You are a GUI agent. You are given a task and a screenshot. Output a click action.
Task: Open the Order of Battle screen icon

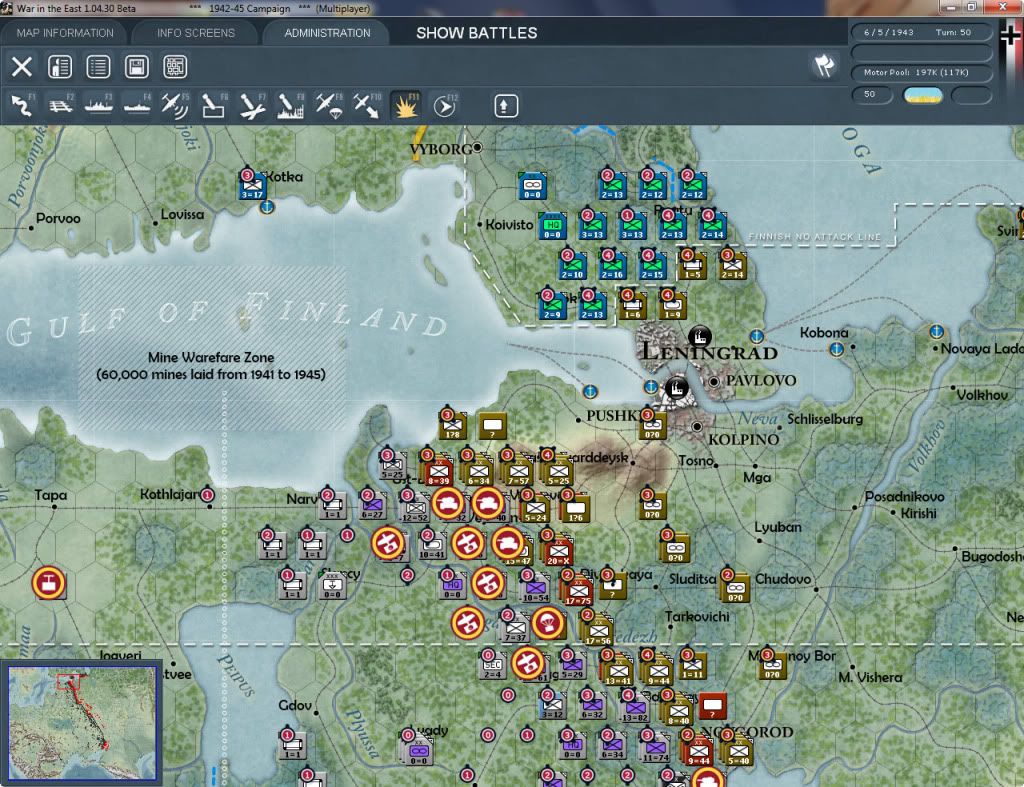click(59, 67)
